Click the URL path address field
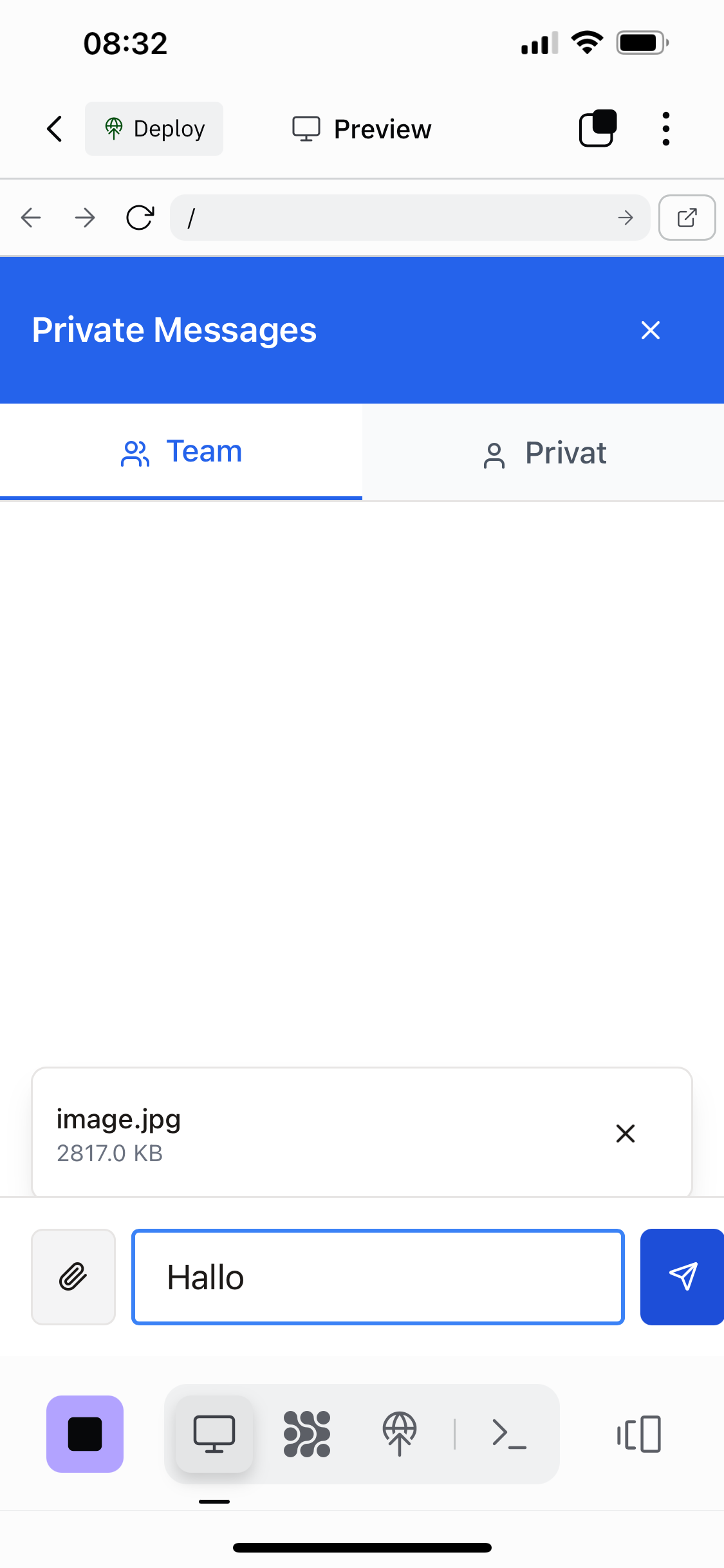The height and width of the screenshot is (1568, 724). pyautogui.click(x=399, y=218)
